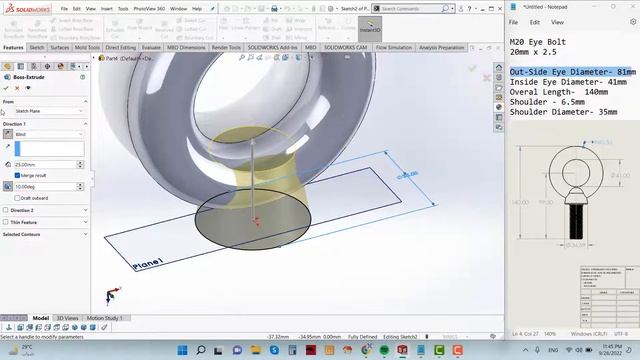Click the Print icon in the quick access toolbar
This screenshot has height=360, width=640.
pyautogui.click(x=274, y=9)
